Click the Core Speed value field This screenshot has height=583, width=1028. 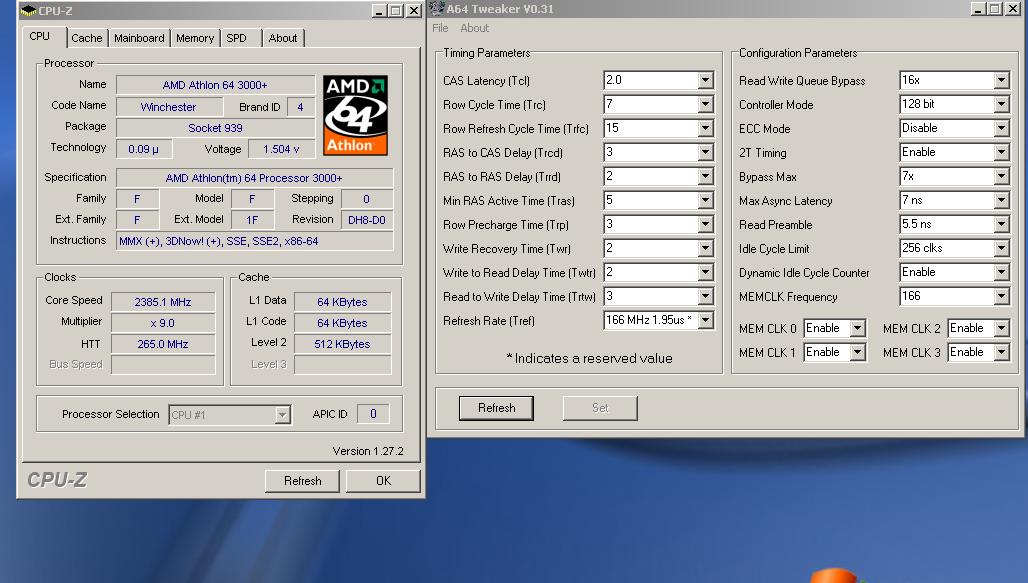tap(163, 302)
